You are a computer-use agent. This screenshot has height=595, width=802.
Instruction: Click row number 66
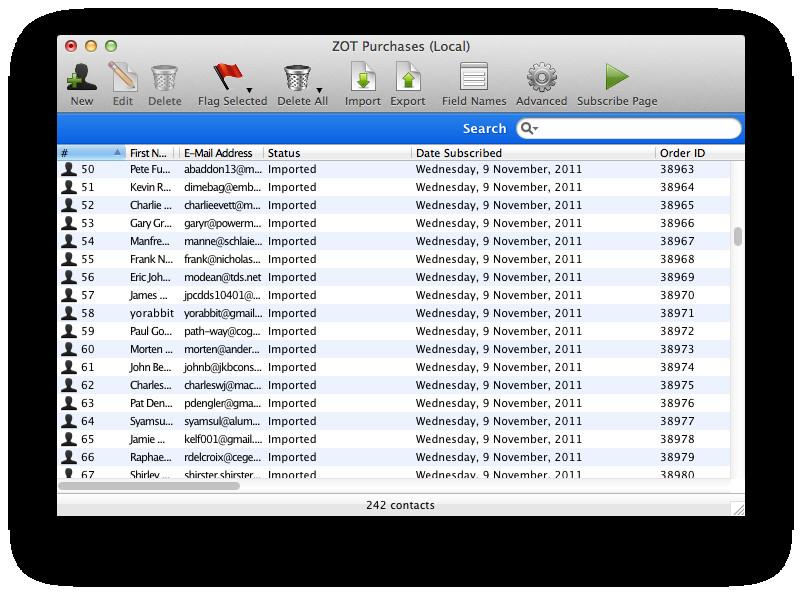87,457
